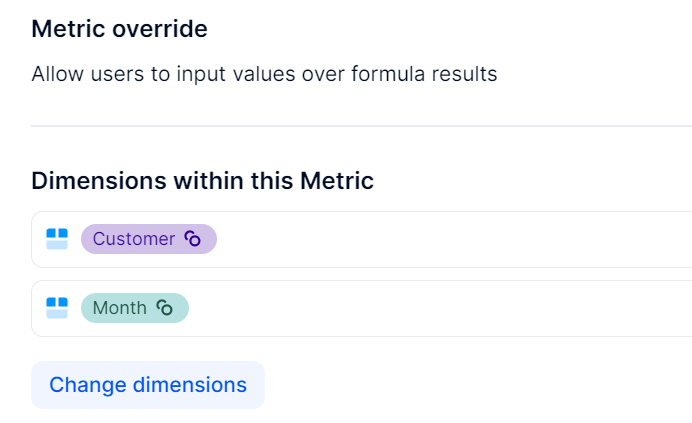
Task: Click the word Customer inside the purple tag
Action: click(x=134, y=239)
